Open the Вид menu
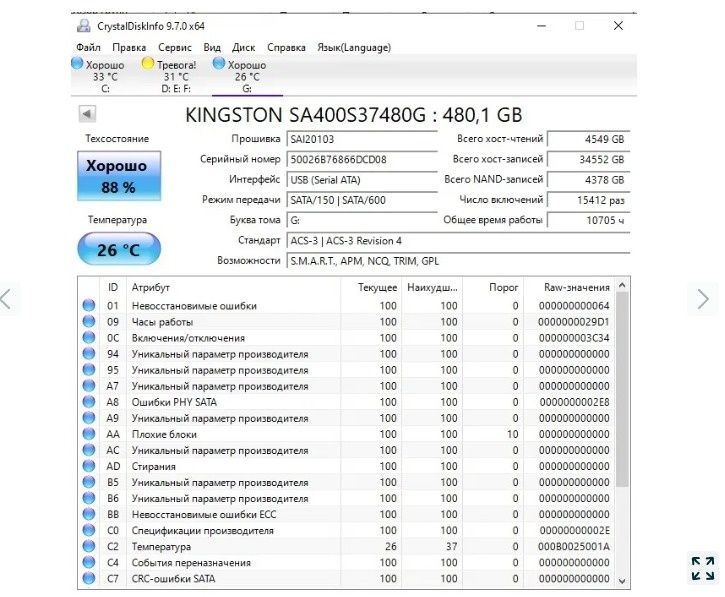 click(212, 47)
